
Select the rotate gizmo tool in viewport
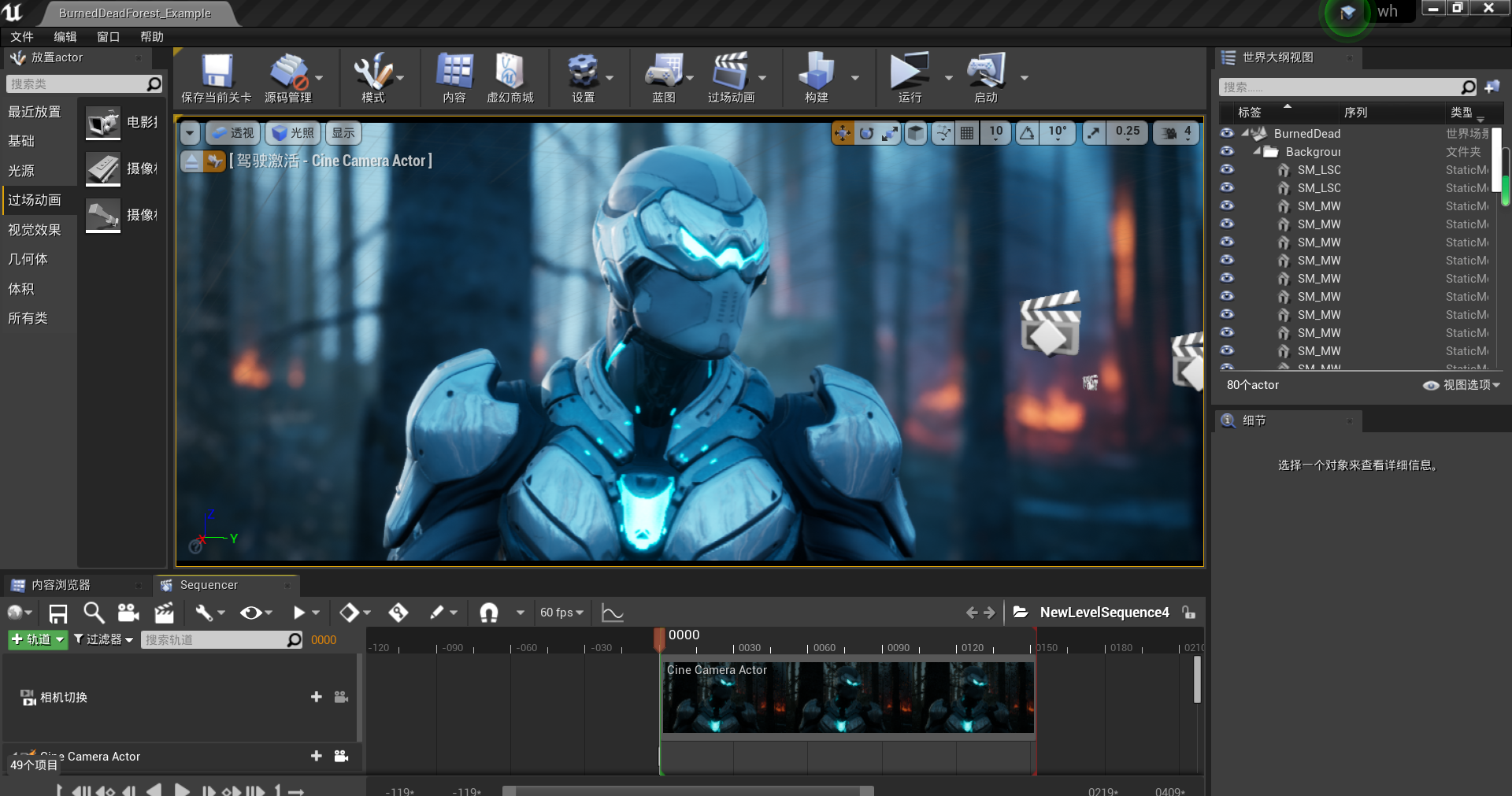point(866,133)
